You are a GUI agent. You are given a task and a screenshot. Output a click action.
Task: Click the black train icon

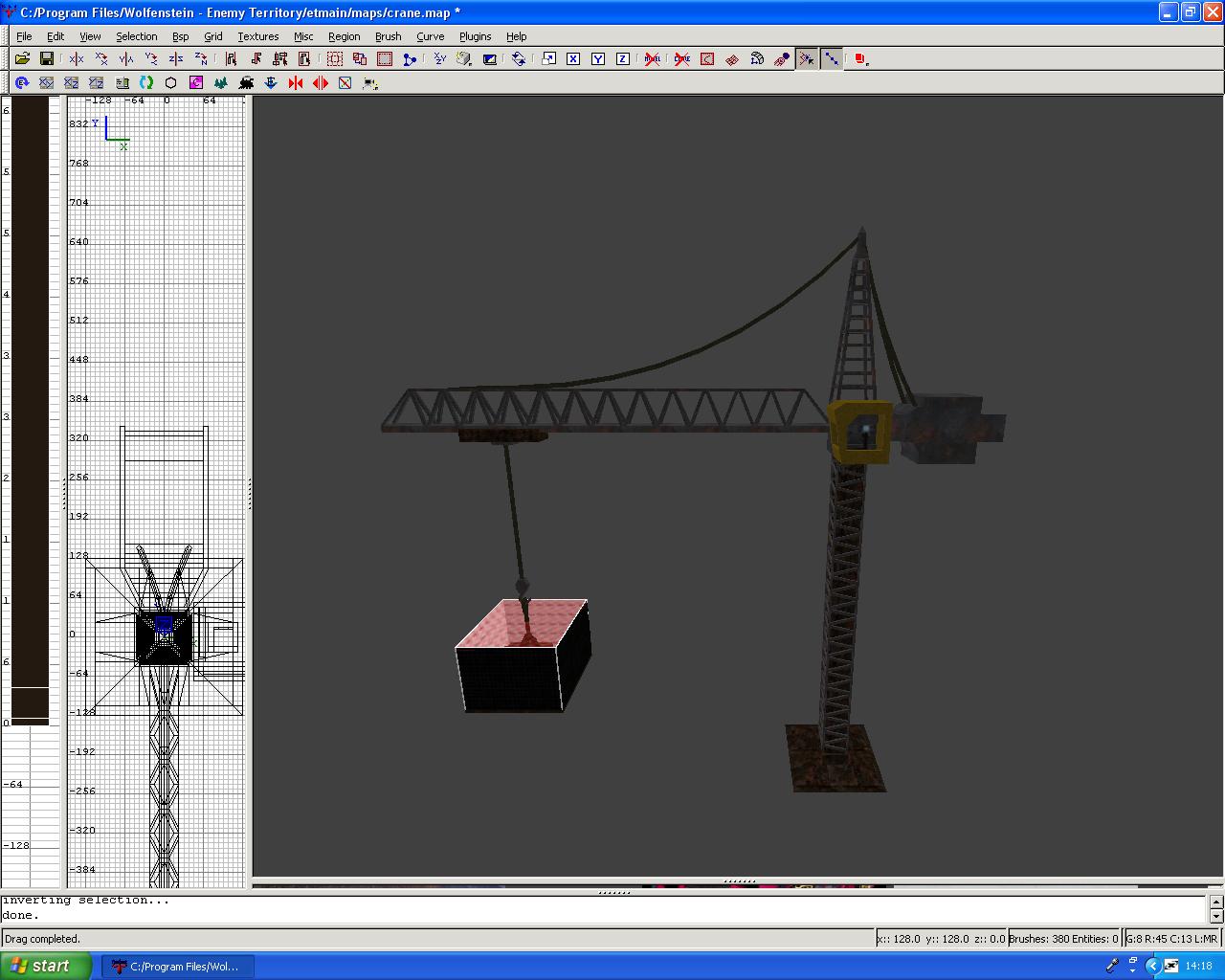point(246,83)
